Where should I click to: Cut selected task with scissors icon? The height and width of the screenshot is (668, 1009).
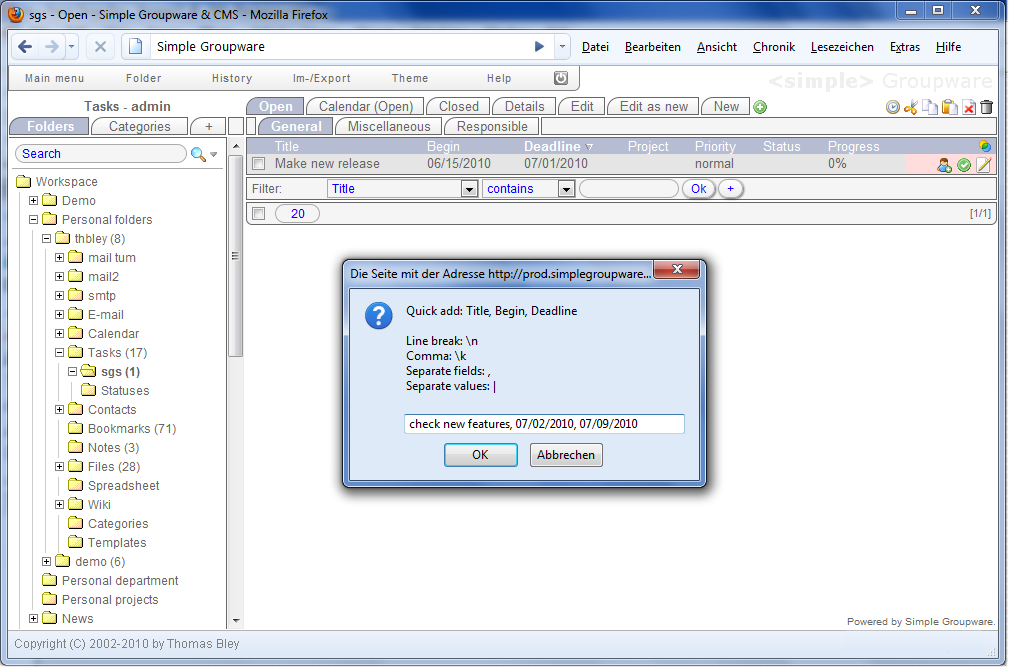(x=911, y=107)
